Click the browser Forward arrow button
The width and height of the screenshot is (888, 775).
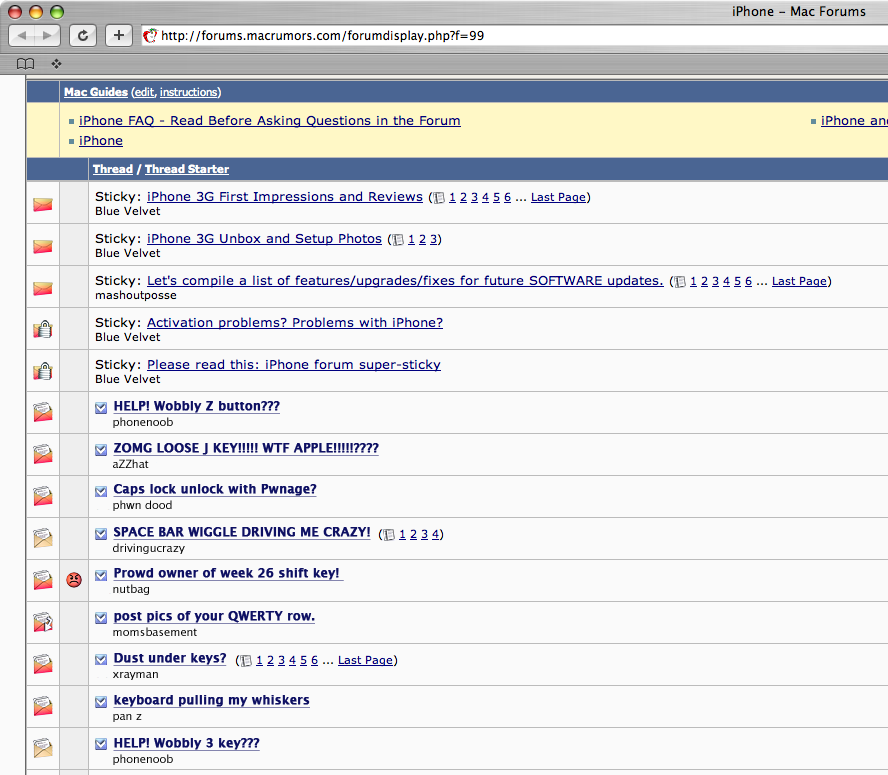pyautogui.click(x=48, y=36)
